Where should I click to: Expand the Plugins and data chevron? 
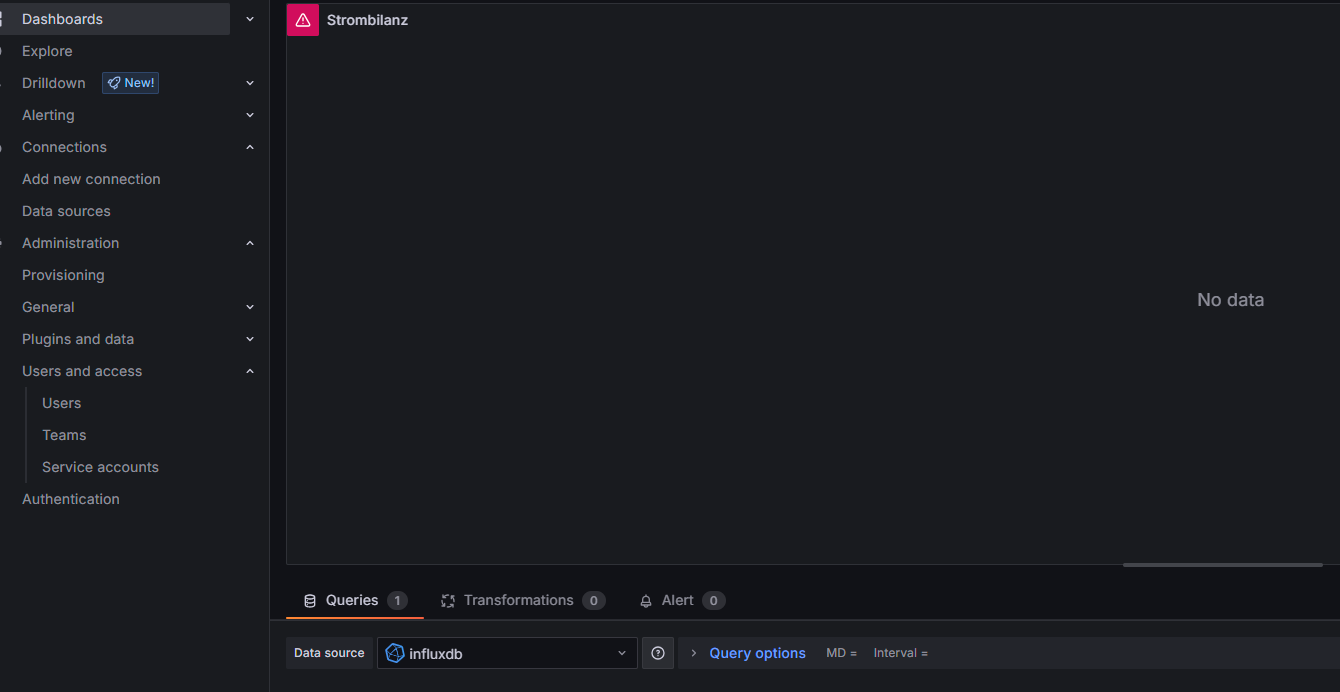250,339
